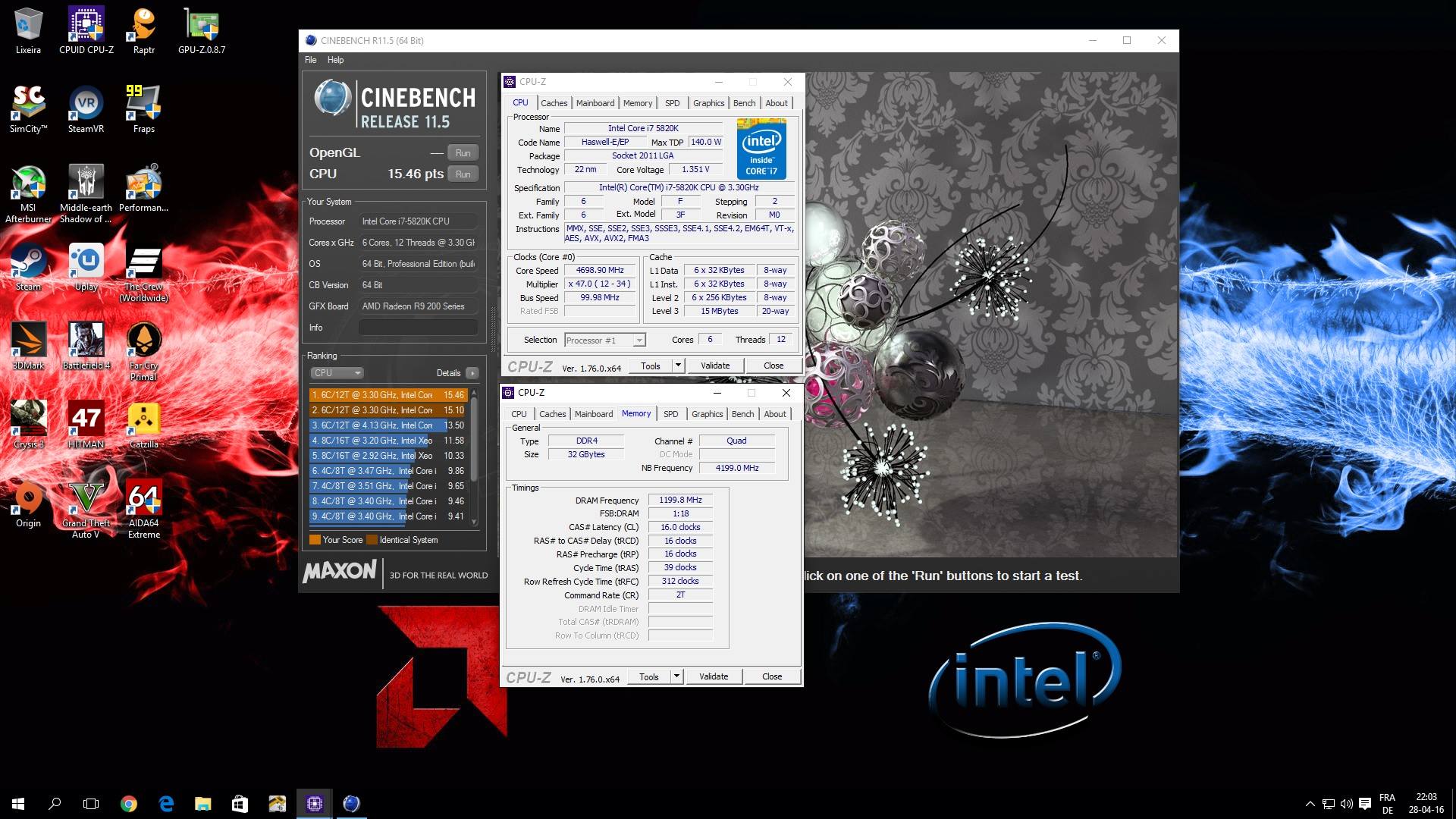Expand Tools dropdown arrow in top CPU-Z

[x=678, y=366]
